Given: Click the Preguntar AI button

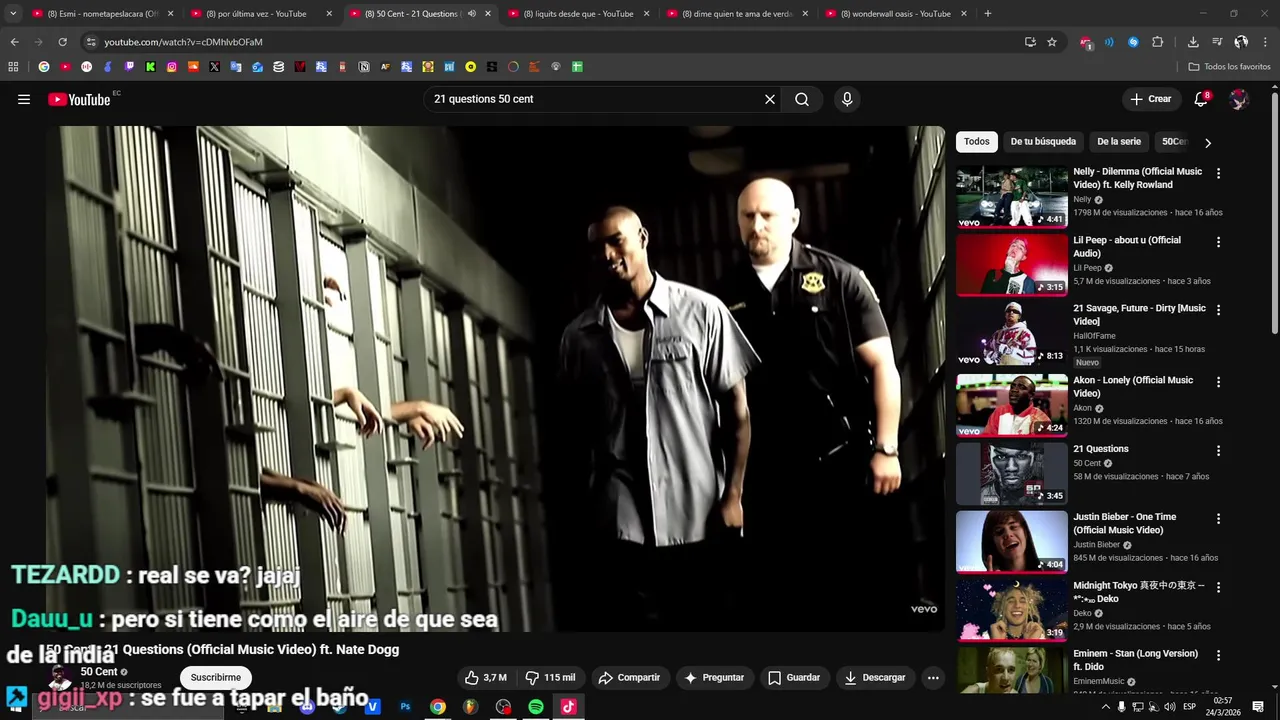Looking at the screenshot, I should pos(714,678).
